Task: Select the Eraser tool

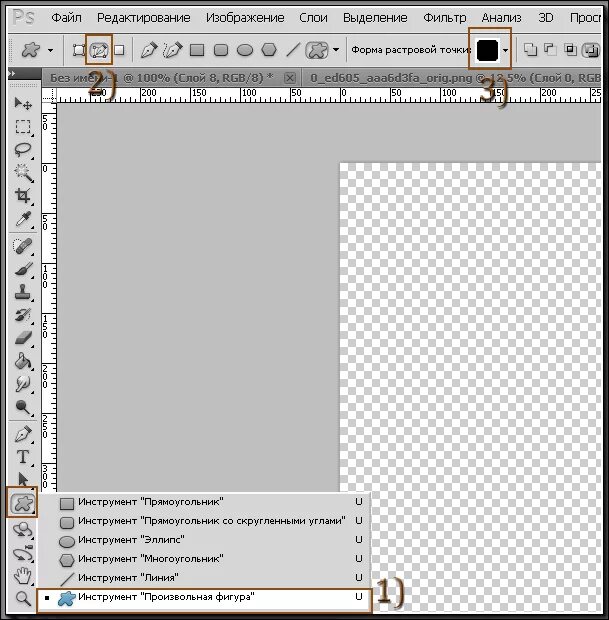Action: (23, 338)
